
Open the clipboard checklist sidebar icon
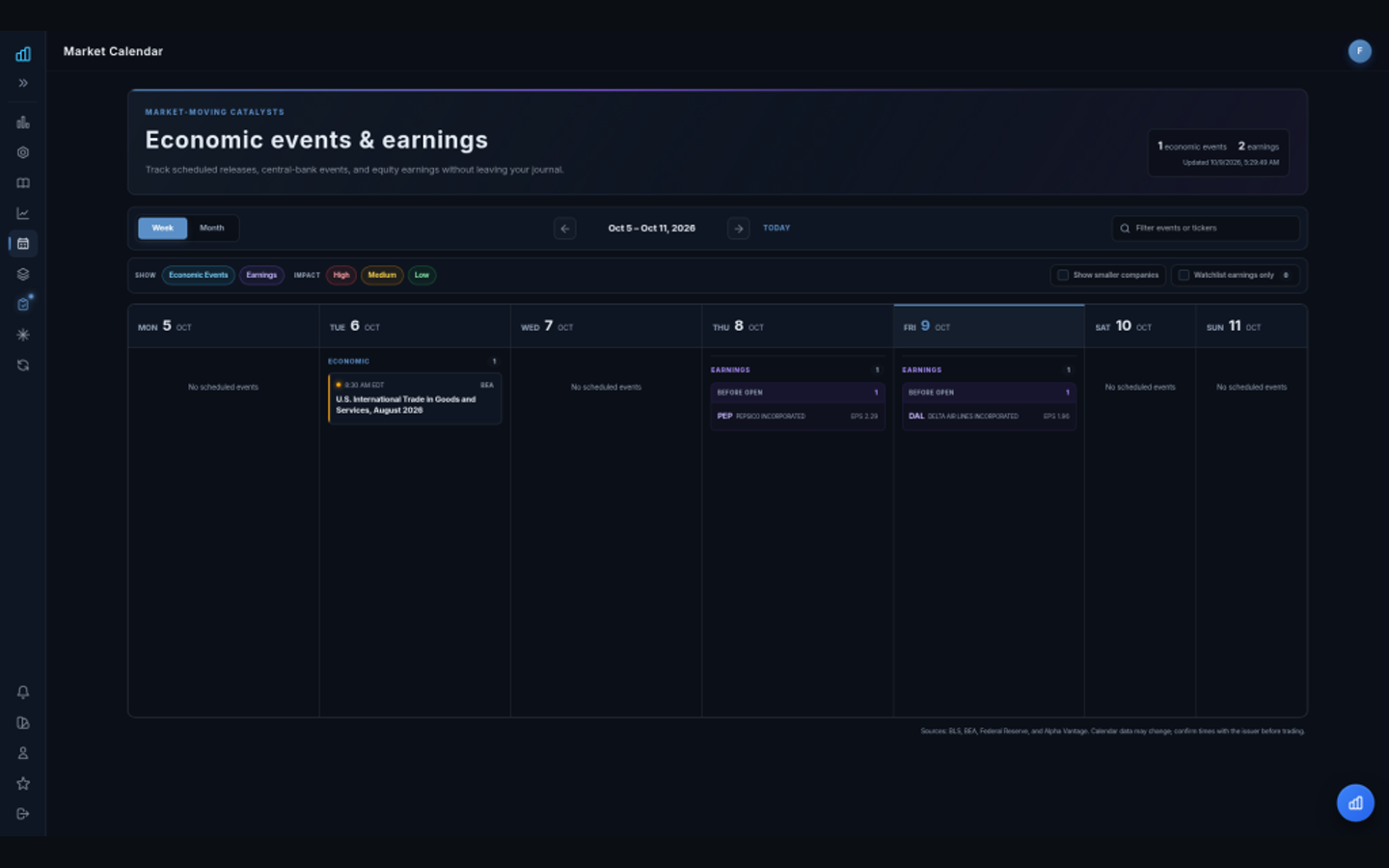coord(23,305)
